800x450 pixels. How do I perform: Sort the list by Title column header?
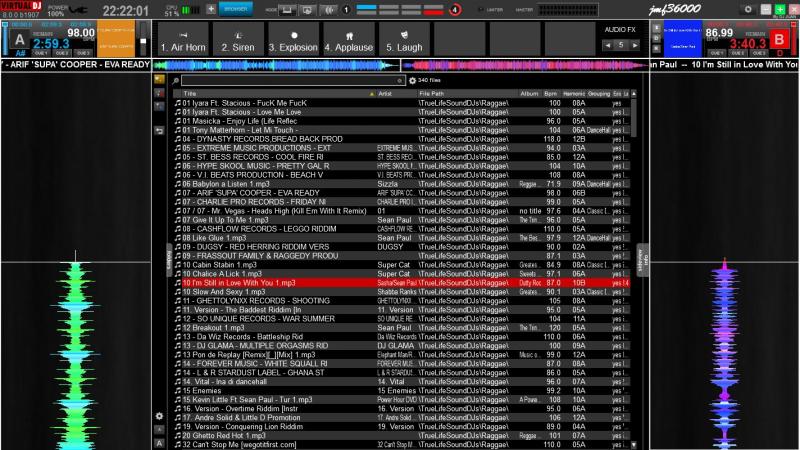(270, 92)
